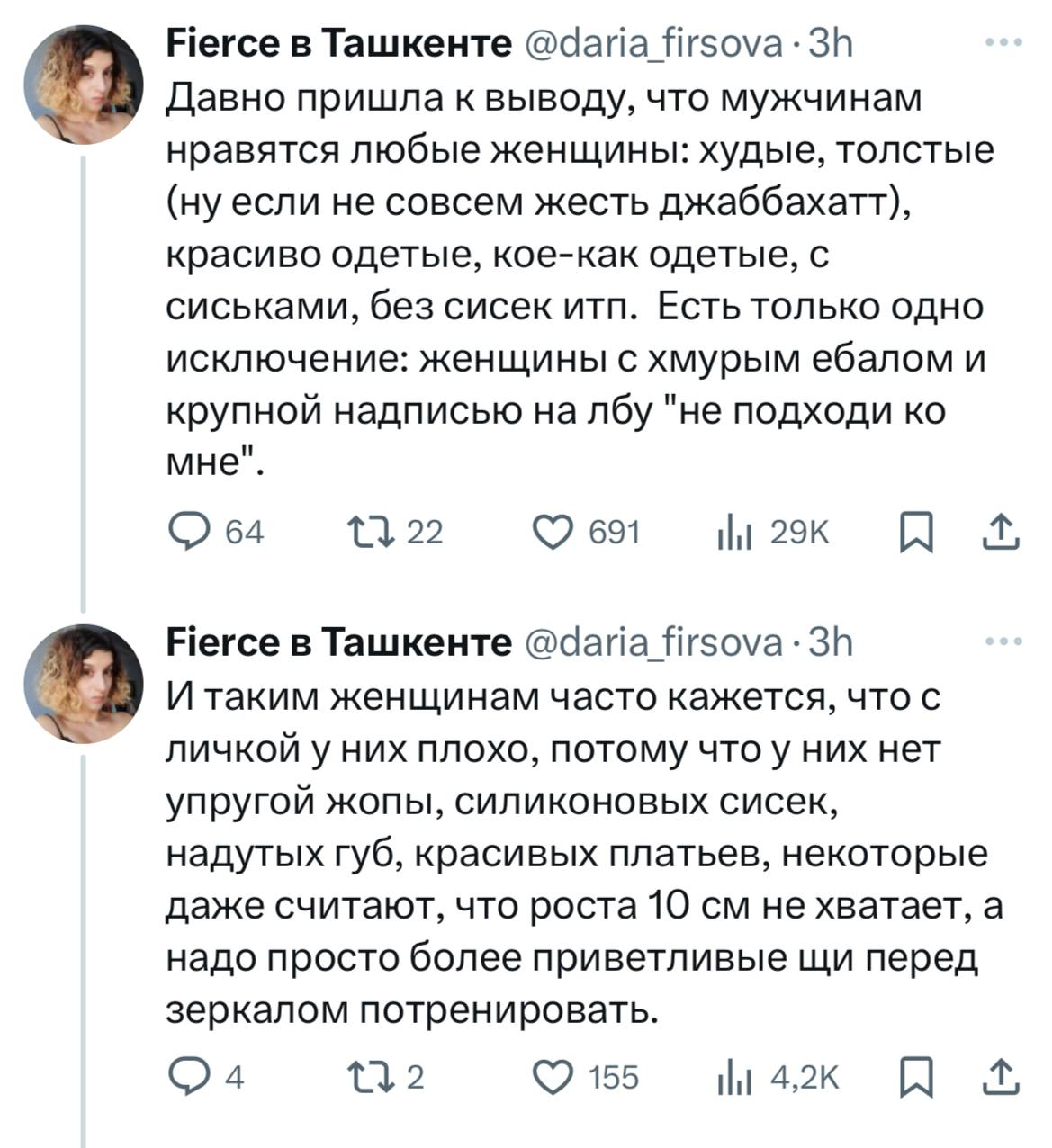Open profile avatar on the first tweet

tap(83, 85)
